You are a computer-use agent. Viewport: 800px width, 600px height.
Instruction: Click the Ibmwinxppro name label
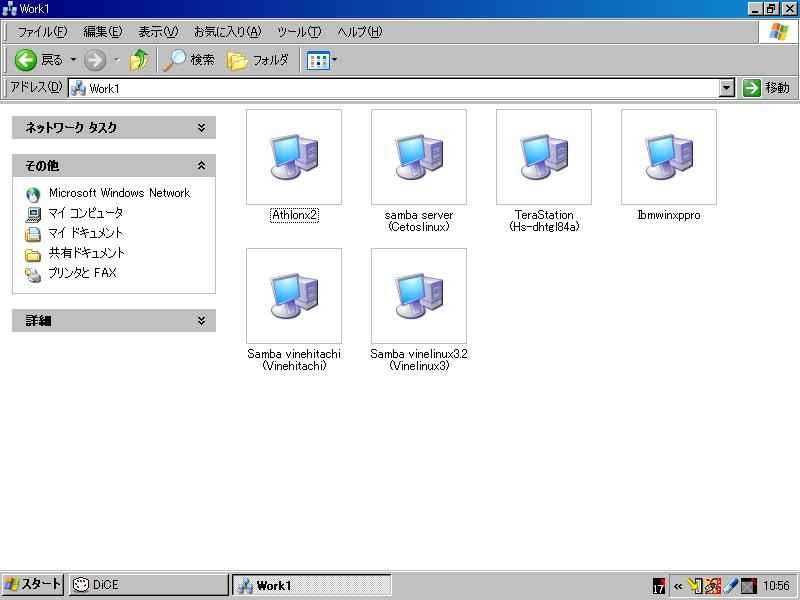pos(669,215)
